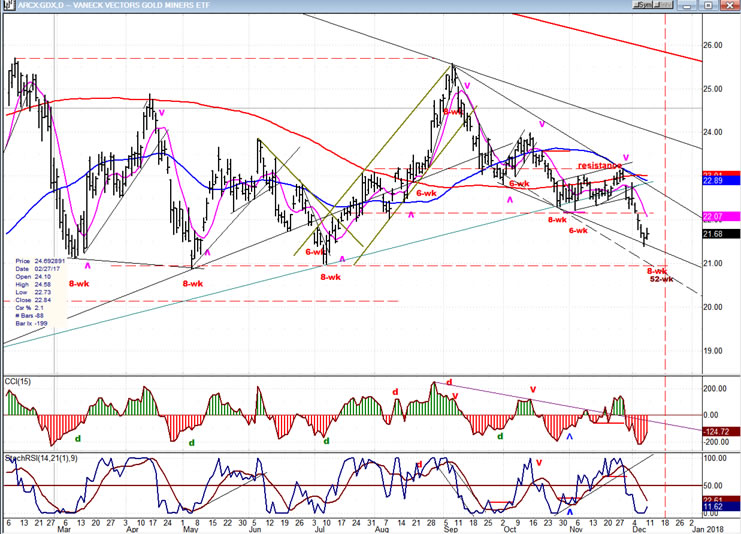Click the 24.00 price axis label

pos(713,132)
